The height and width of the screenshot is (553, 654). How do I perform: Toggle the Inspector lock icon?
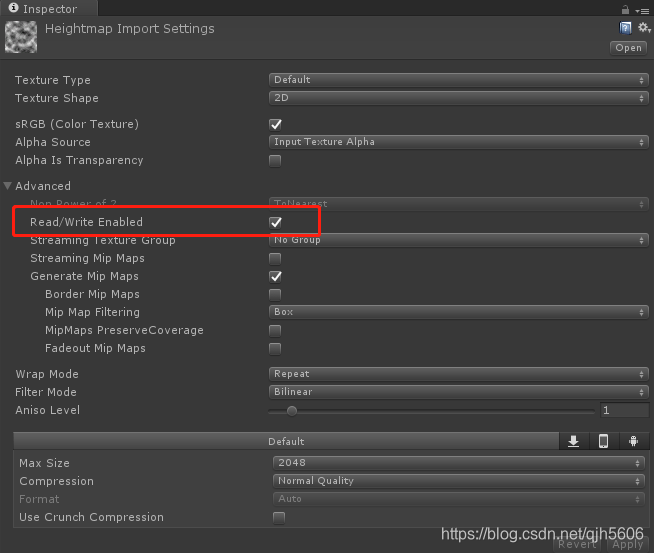pyautogui.click(x=625, y=9)
